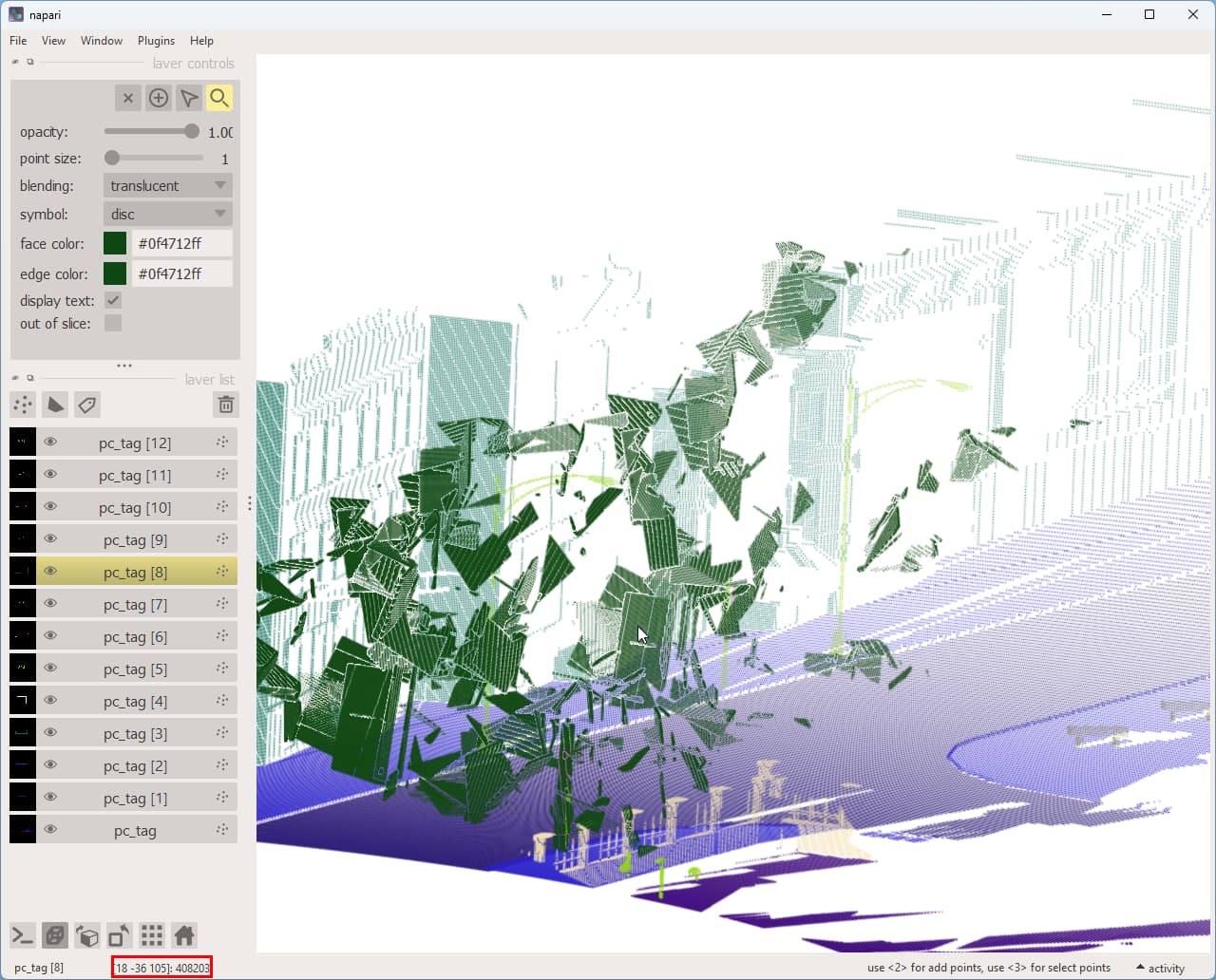Delete selected points using the X tool
Viewport: 1216px width, 980px height.
(128, 97)
